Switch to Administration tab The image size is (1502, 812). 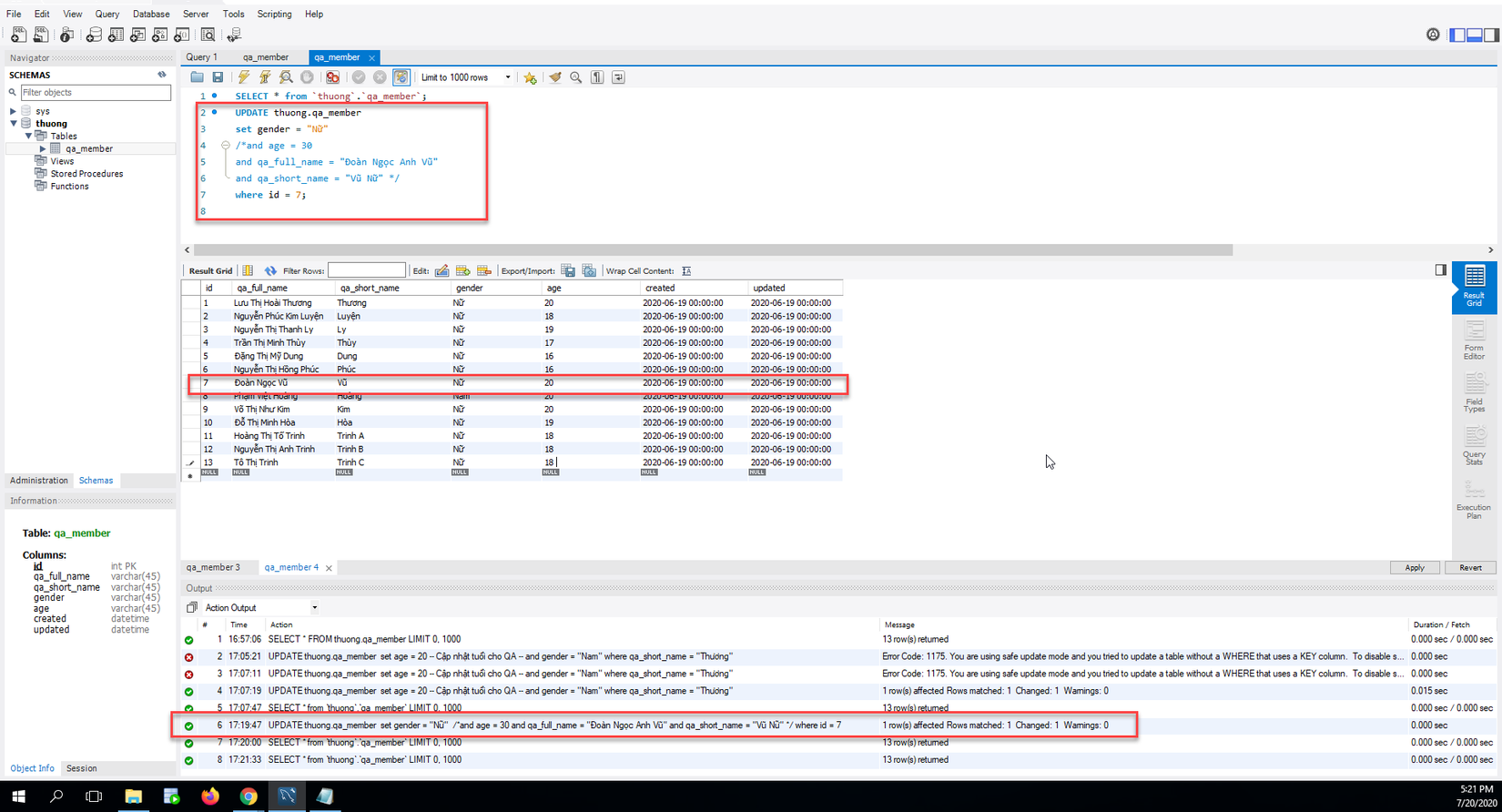(38, 481)
